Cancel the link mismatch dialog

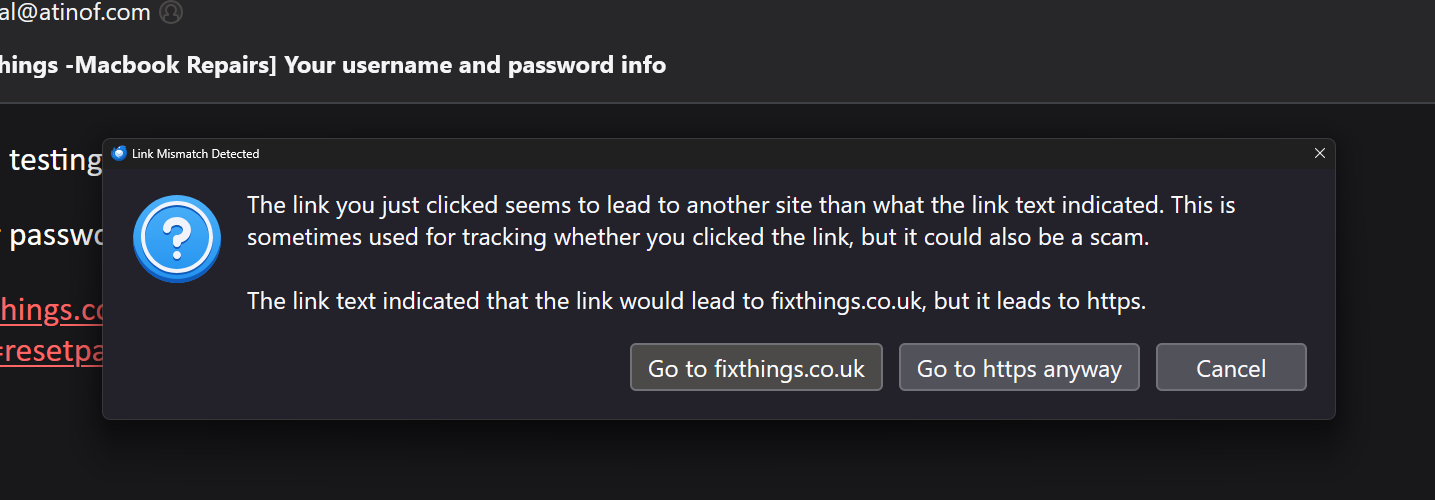1231,368
